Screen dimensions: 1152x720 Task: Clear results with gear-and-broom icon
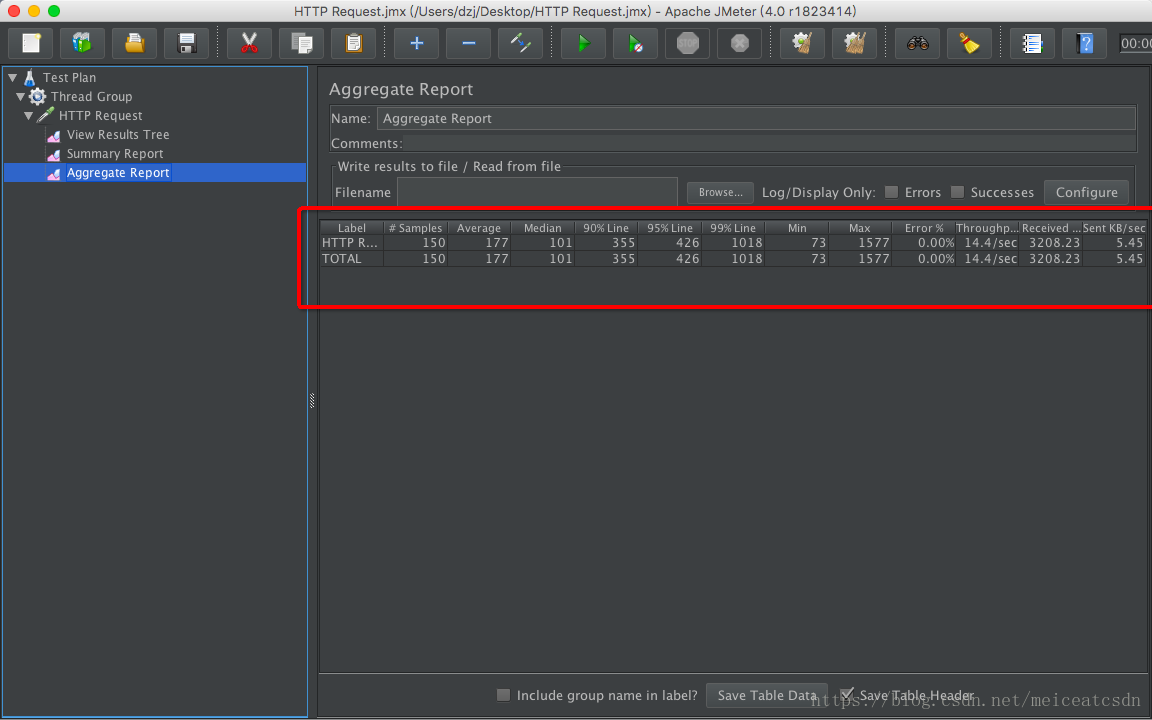pos(802,43)
